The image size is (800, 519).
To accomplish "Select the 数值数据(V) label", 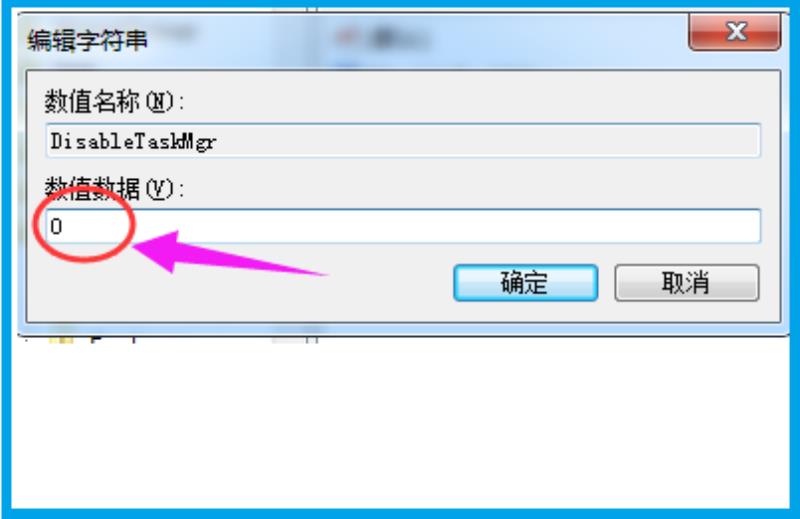I will click(x=114, y=188).
